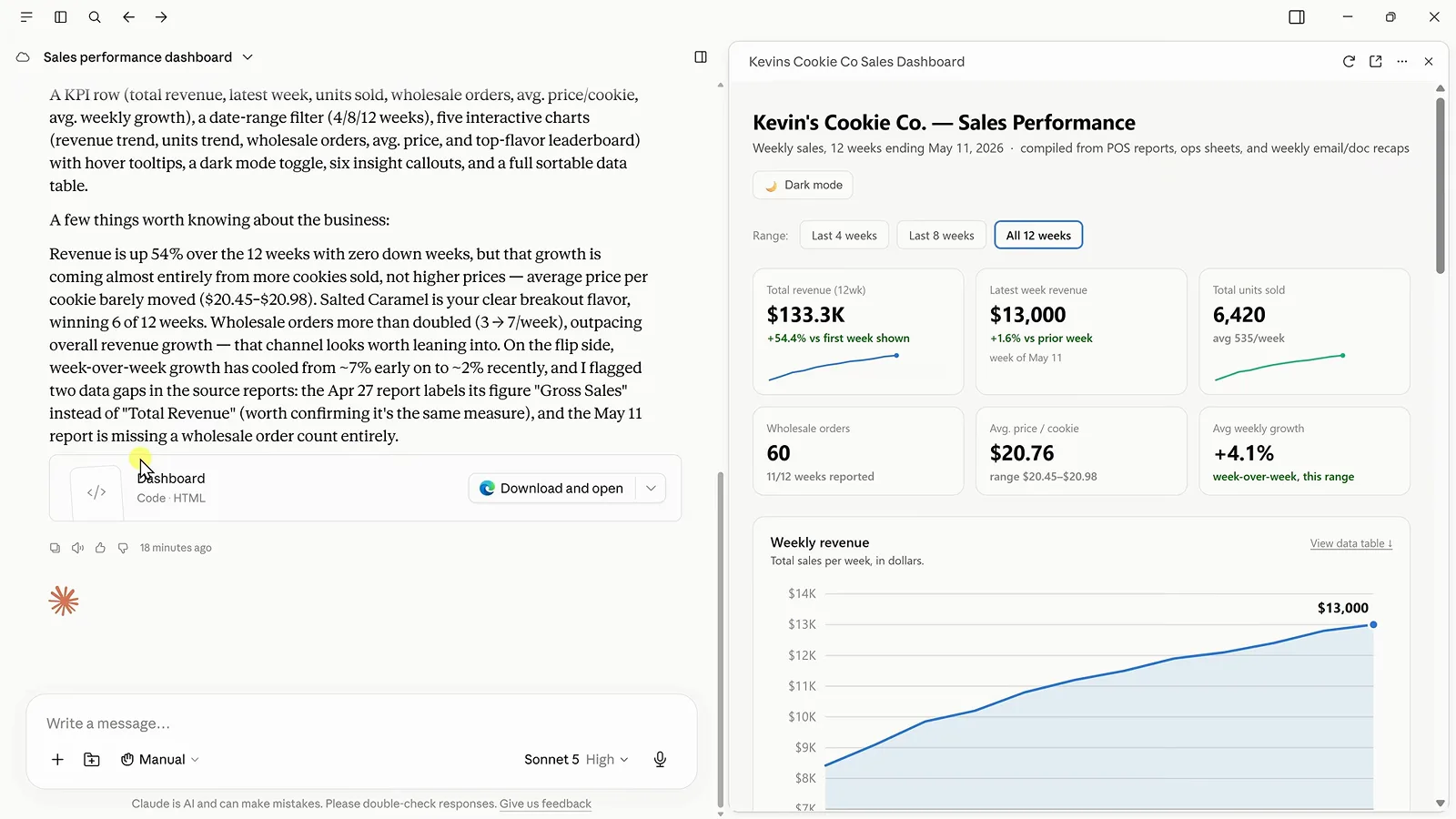Image resolution: width=1456 pixels, height=819 pixels.
Task: Go back with the left arrow
Action: (128, 16)
